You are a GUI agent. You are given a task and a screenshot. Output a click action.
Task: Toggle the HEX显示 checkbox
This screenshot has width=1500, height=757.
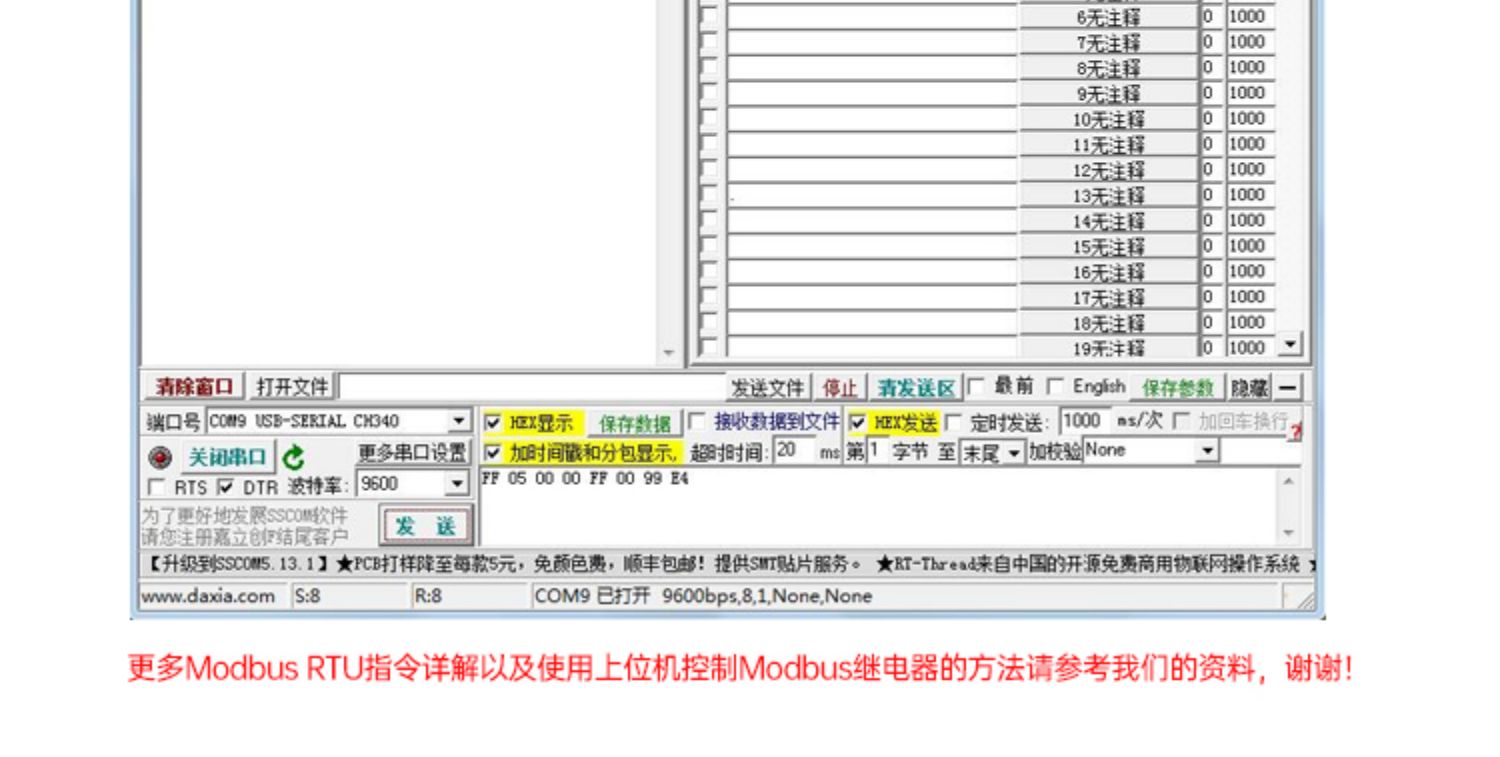tap(493, 423)
